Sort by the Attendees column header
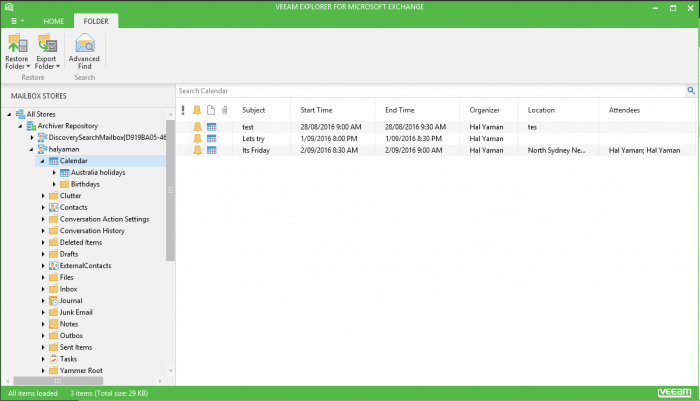700x401 pixels. [624, 110]
